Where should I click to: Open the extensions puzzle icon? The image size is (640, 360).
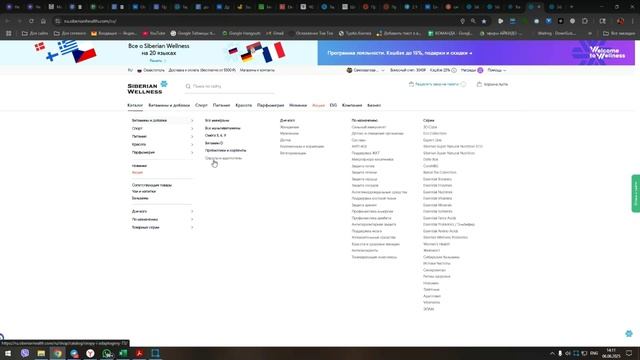point(584,21)
